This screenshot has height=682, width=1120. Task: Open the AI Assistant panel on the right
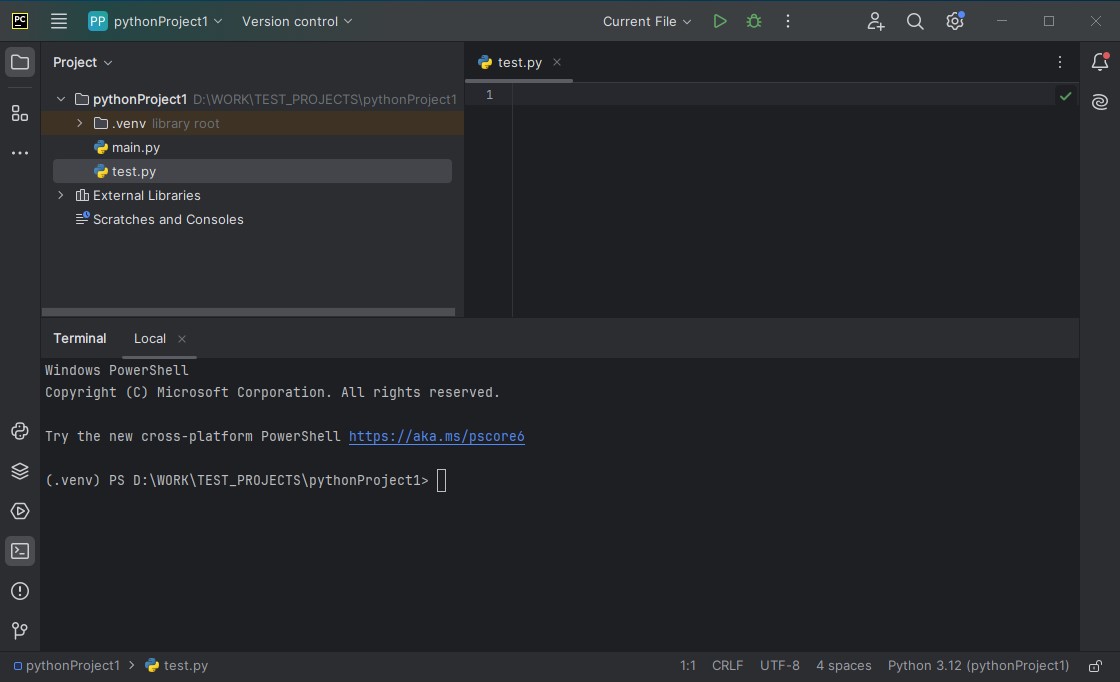pyautogui.click(x=1100, y=102)
